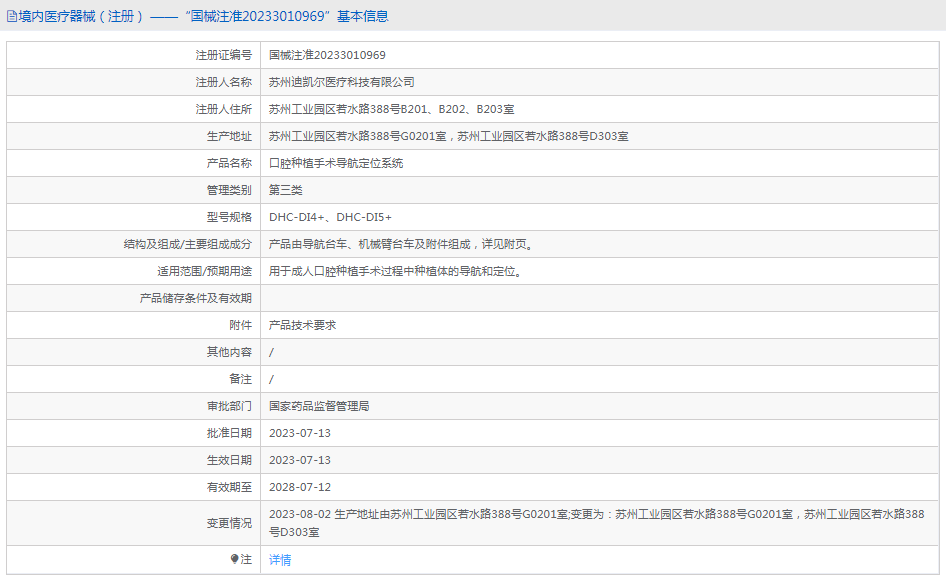Click the 注册证编号 label
This screenshot has width=946, height=577.
point(223,55)
